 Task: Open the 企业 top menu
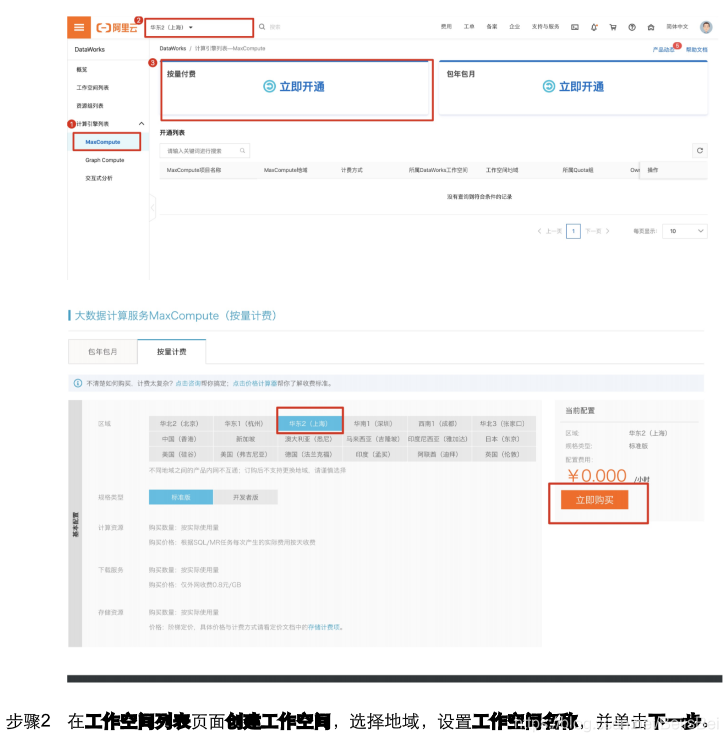[515, 26]
